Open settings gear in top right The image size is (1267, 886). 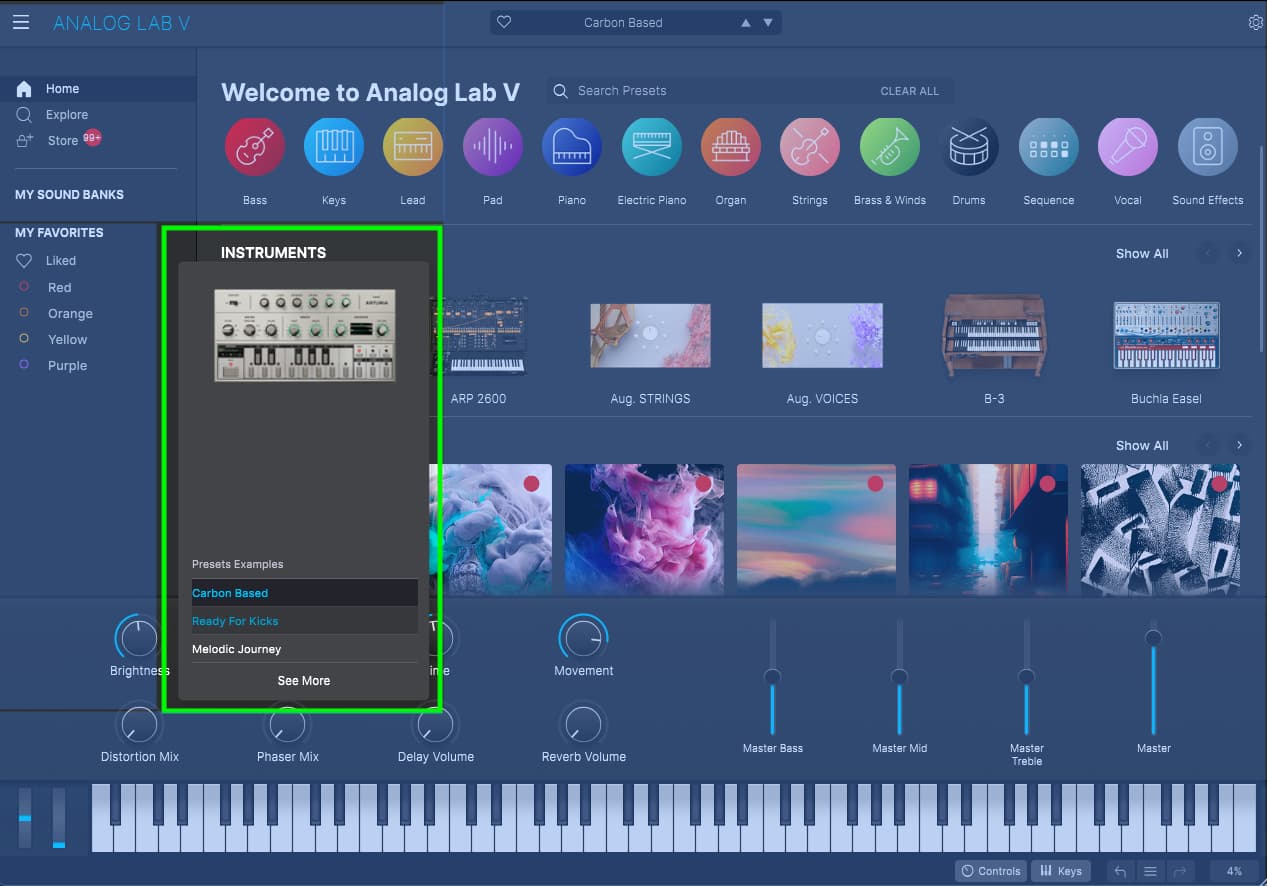[1256, 22]
